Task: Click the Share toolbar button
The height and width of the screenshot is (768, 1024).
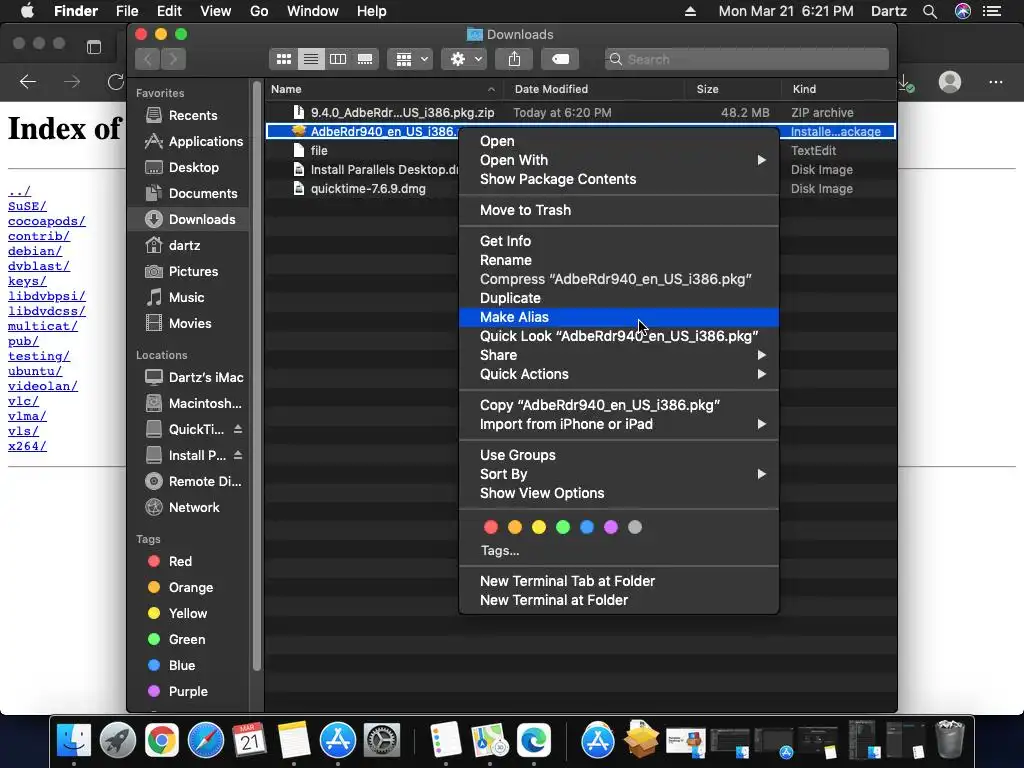Action: point(515,59)
